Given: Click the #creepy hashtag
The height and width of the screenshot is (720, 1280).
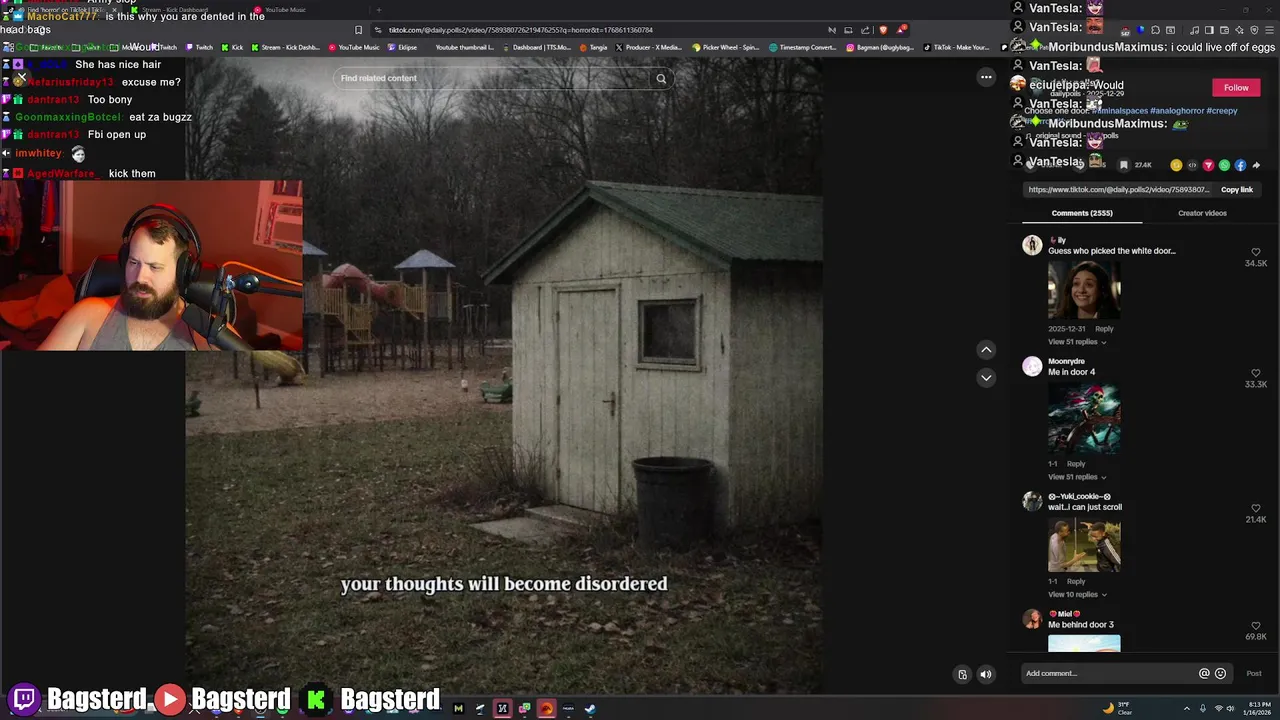Looking at the screenshot, I should click(x=1222, y=111).
